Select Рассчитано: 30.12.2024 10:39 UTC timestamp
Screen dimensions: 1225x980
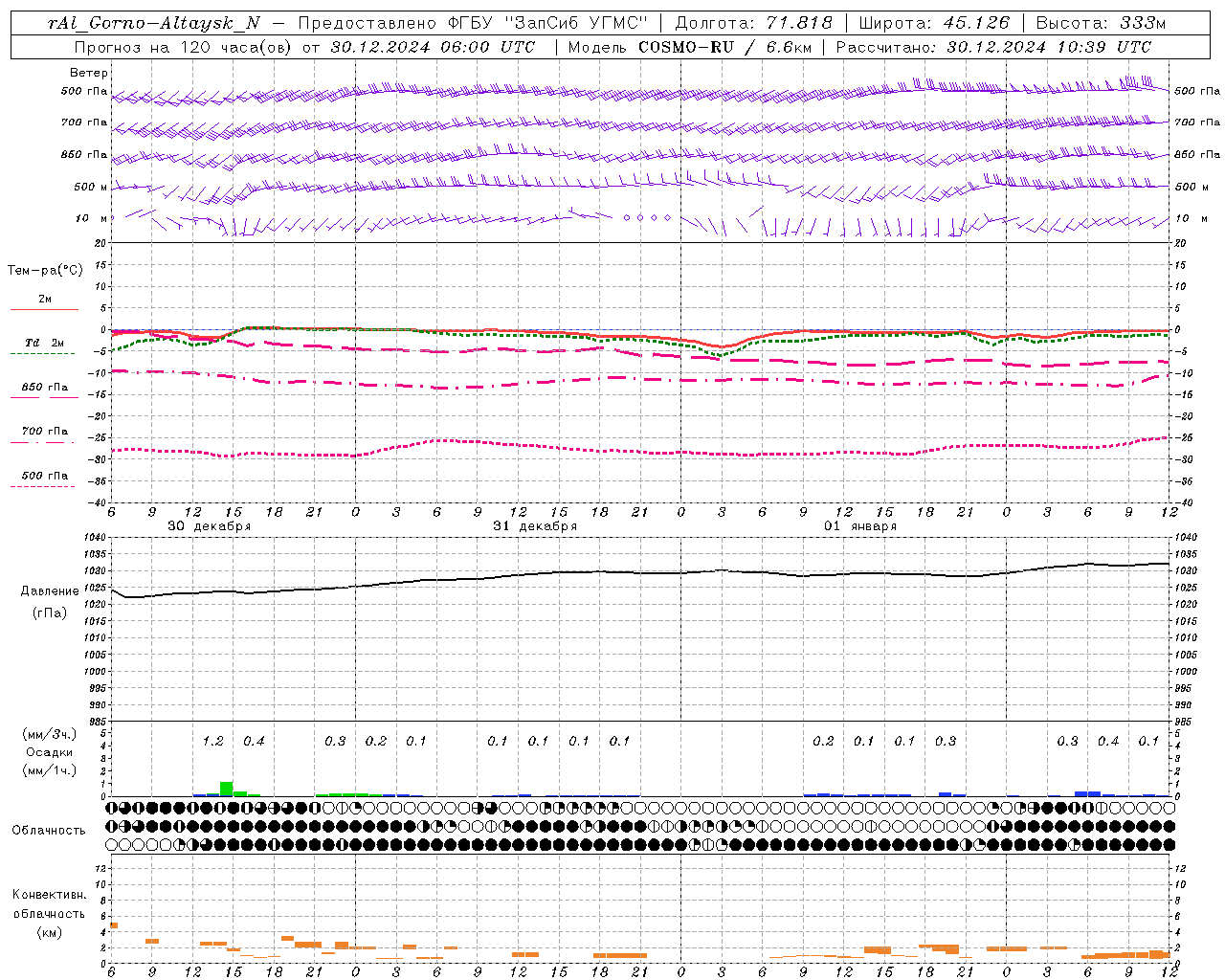993,47
